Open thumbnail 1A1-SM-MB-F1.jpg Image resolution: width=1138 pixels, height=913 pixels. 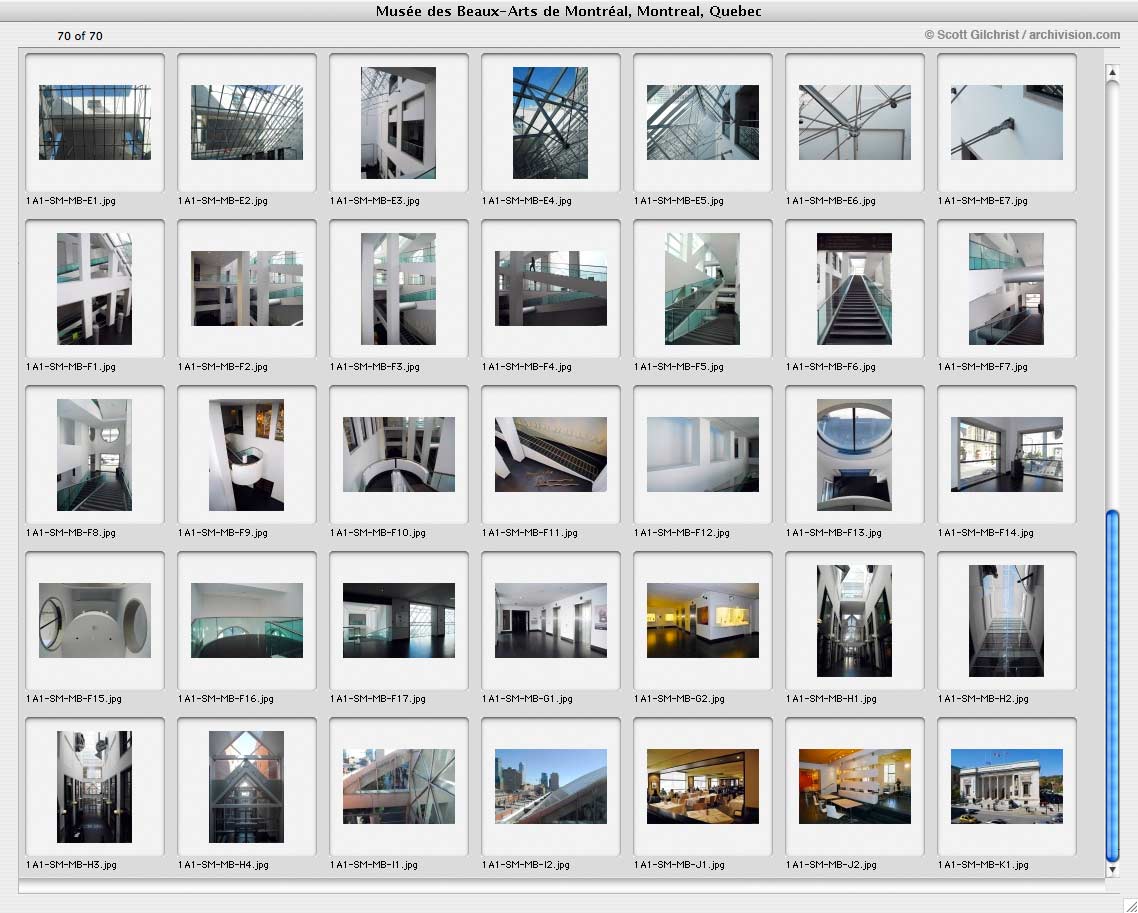(x=95, y=289)
